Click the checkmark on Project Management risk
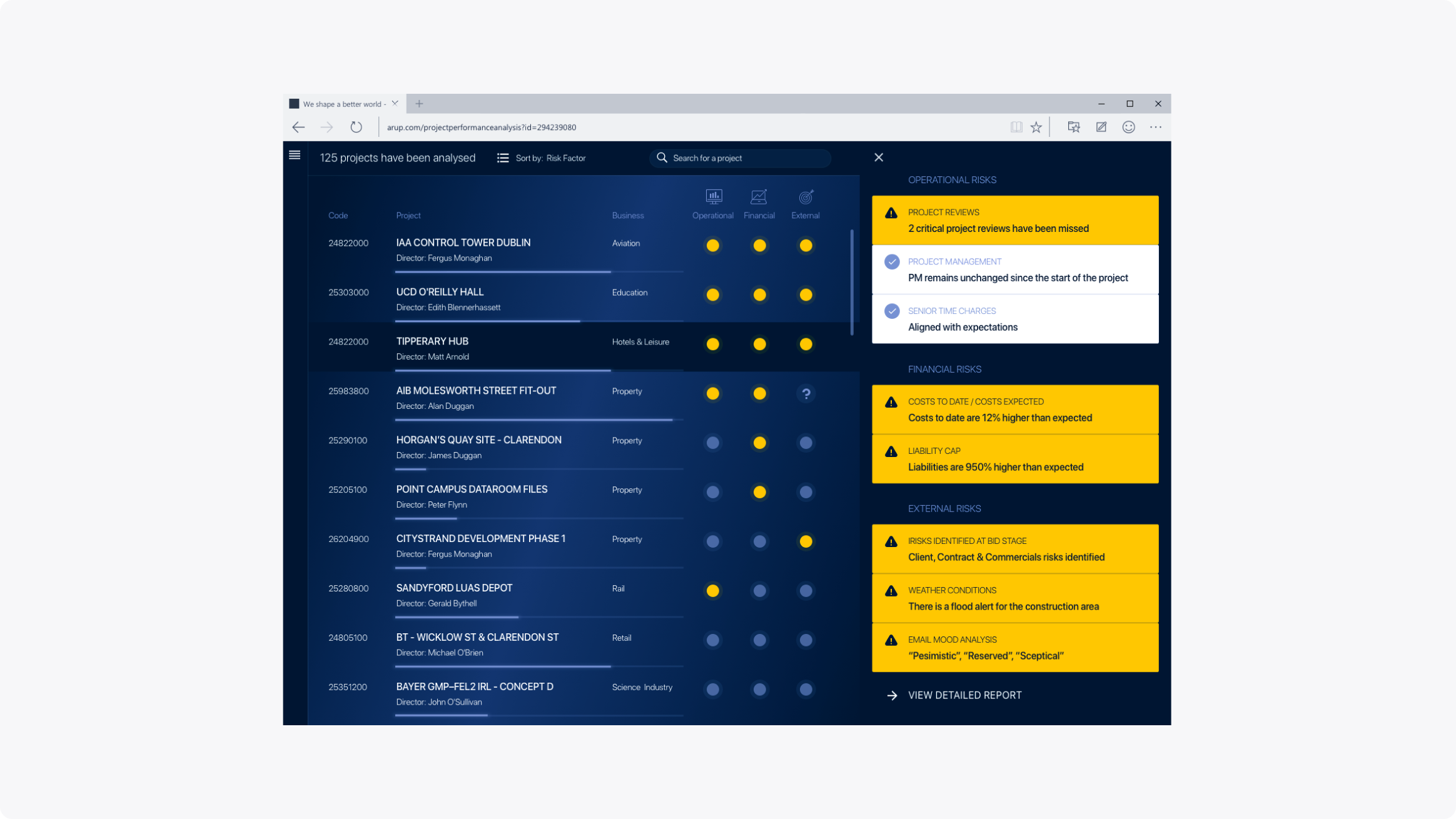1456x819 pixels. click(x=892, y=262)
